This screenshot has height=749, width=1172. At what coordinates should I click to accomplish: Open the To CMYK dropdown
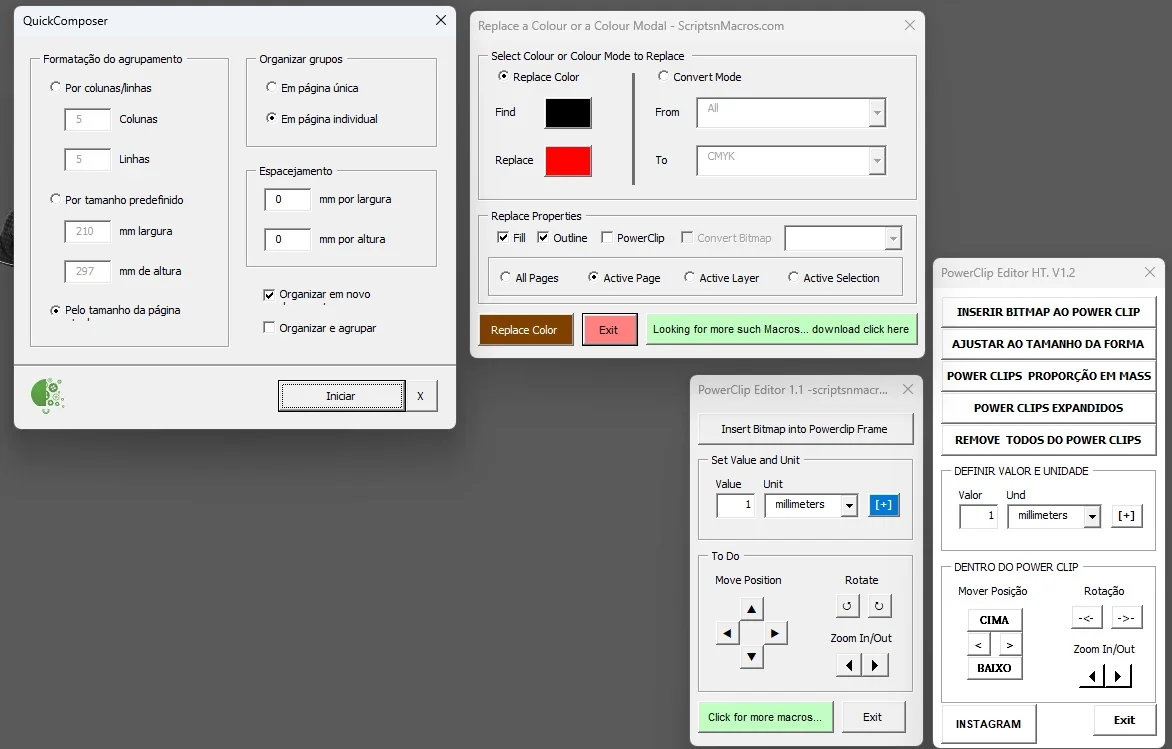pos(878,161)
